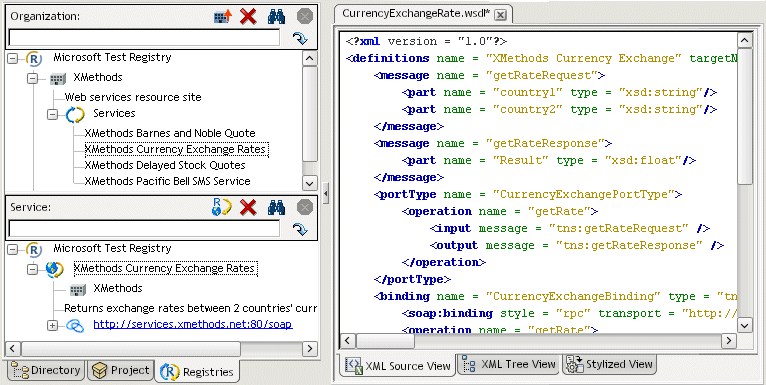Collapse XMethods Currency Exchange Rates service node
The width and height of the screenshot is (766, 385).
(x=32, y=269)
